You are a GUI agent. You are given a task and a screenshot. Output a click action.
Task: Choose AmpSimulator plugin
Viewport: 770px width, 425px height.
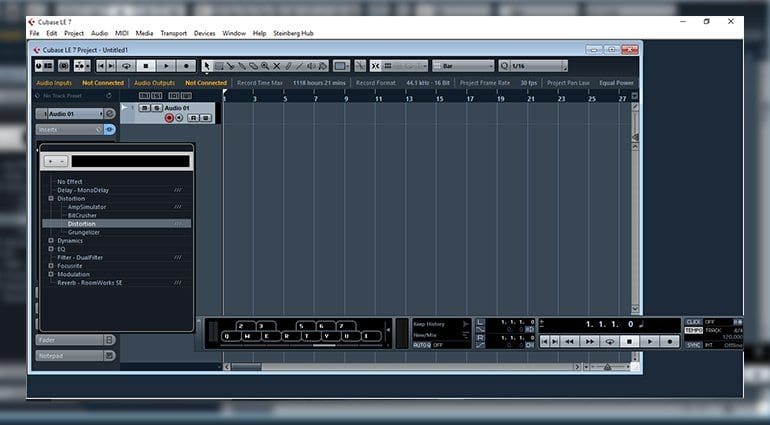pos(87,207)
